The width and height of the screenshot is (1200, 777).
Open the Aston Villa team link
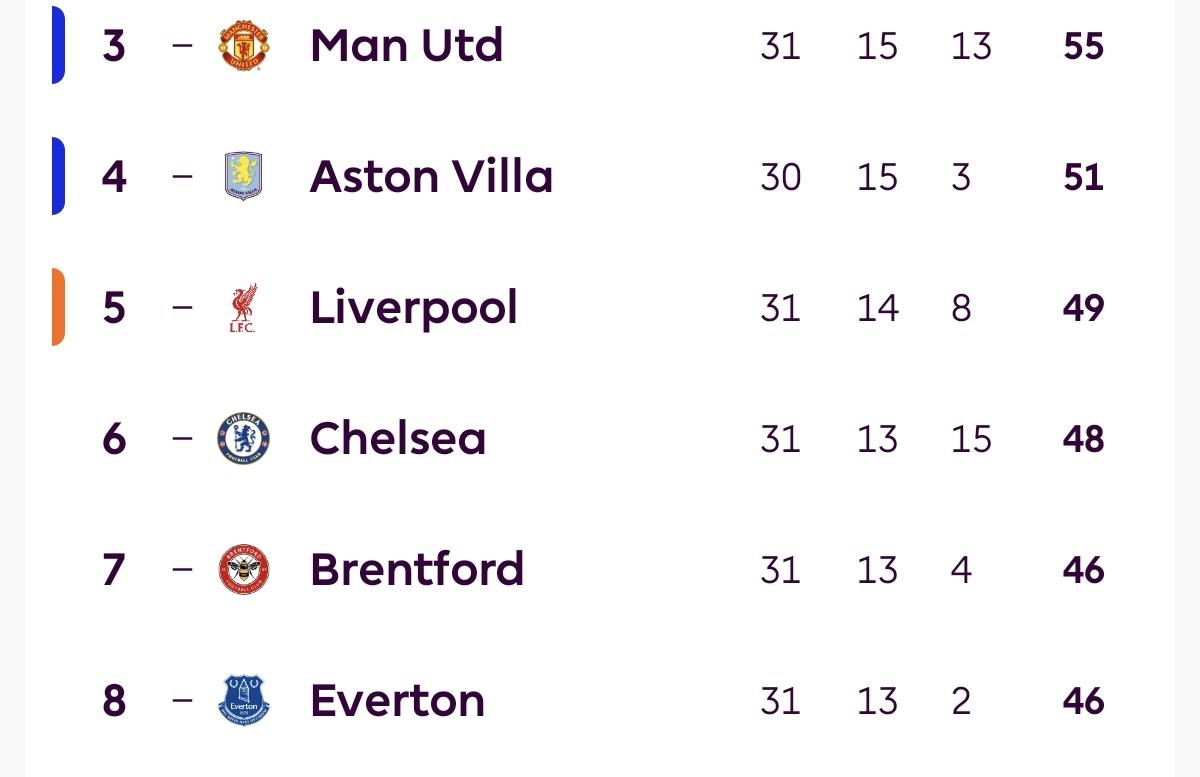pyautogui.click(x=431, y=177)
